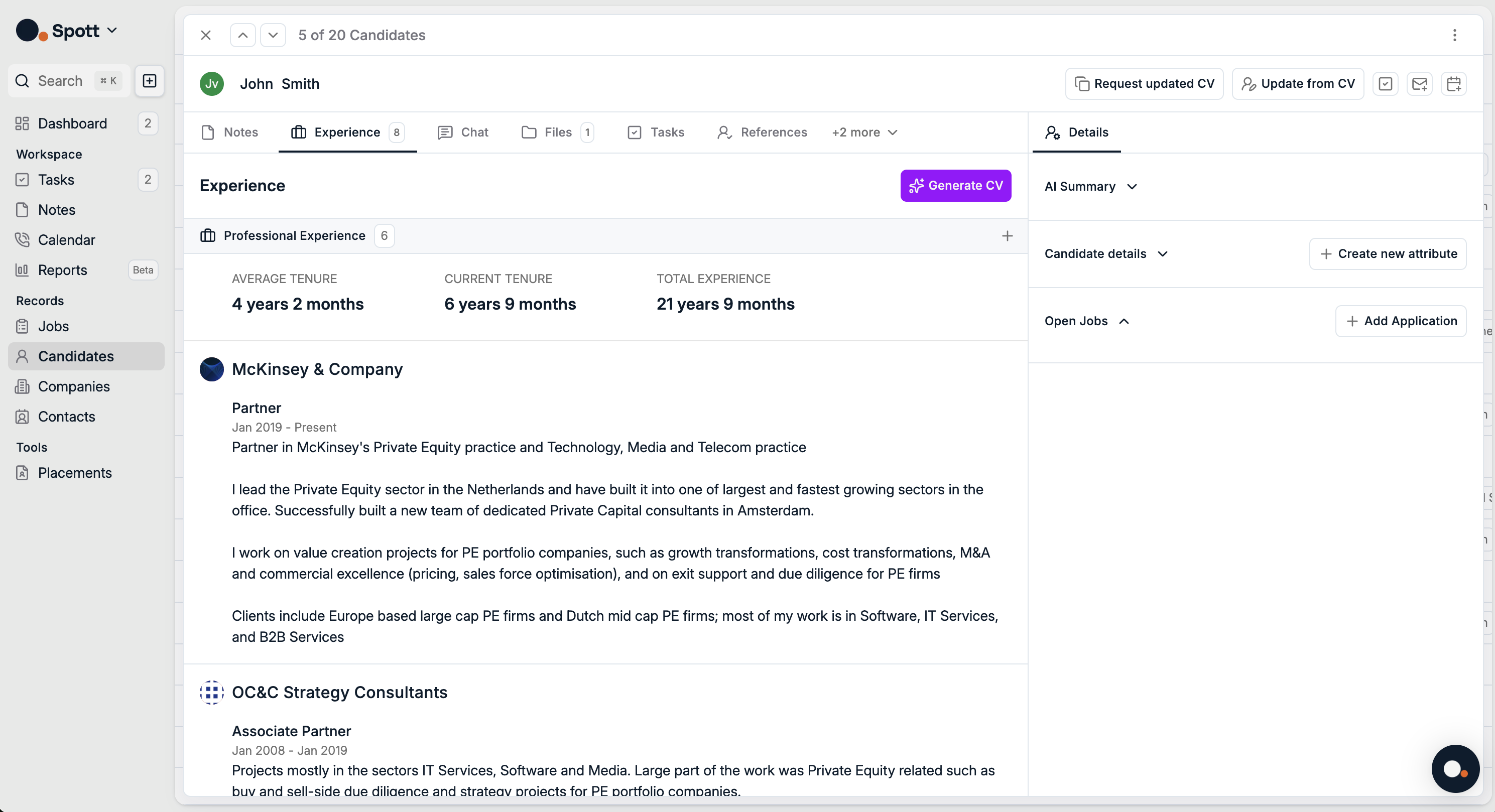Switch to the Files tab
The image size is (1495, 812).
click(x=557, y=132)
